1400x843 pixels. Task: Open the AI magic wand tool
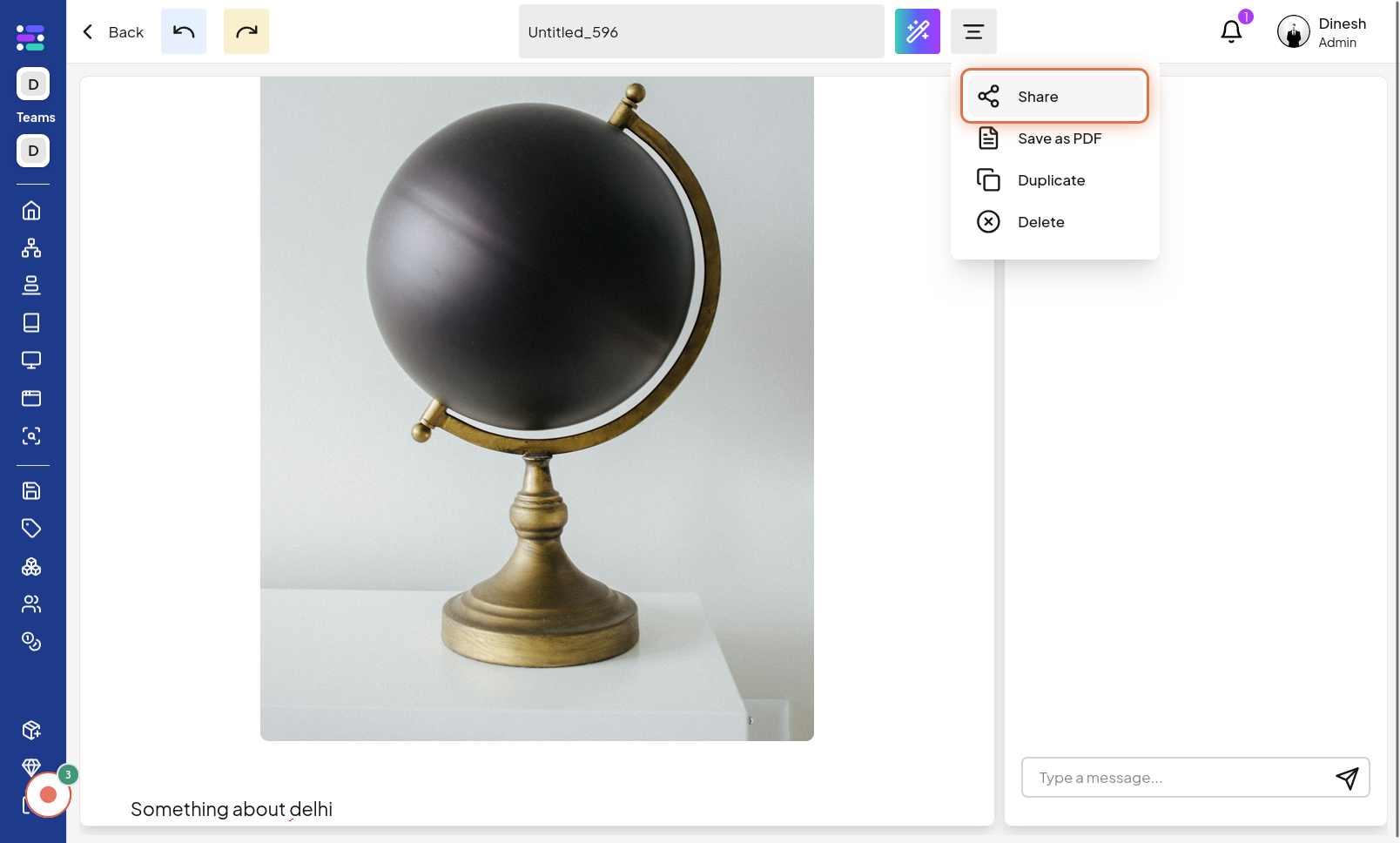pyautogui.click(x=918, y=31)
